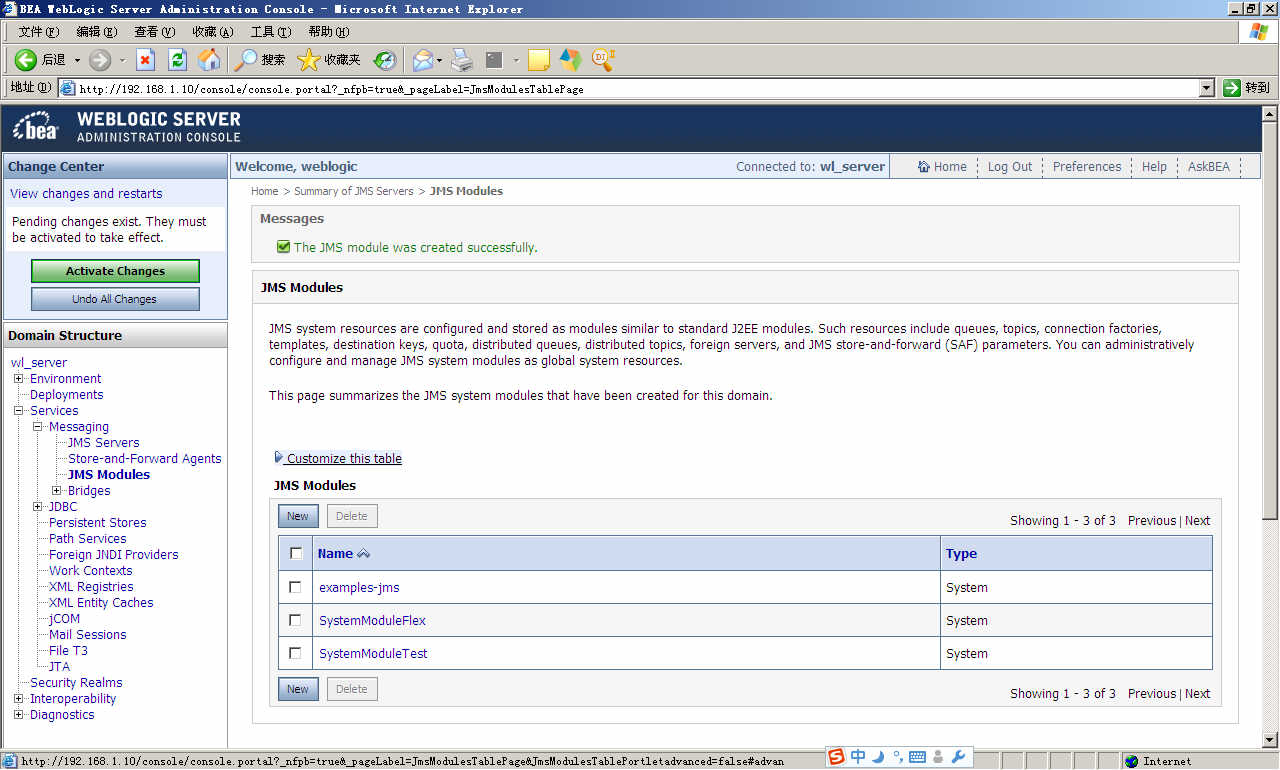Viewport: 1280px width, 770px height.
Task: Open the IME soft keyboard icon
Action: [917, 757]
